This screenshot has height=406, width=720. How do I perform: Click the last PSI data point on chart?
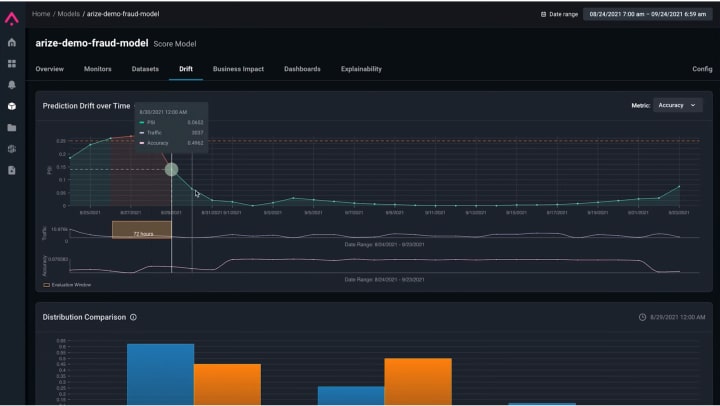coord(679,186)
